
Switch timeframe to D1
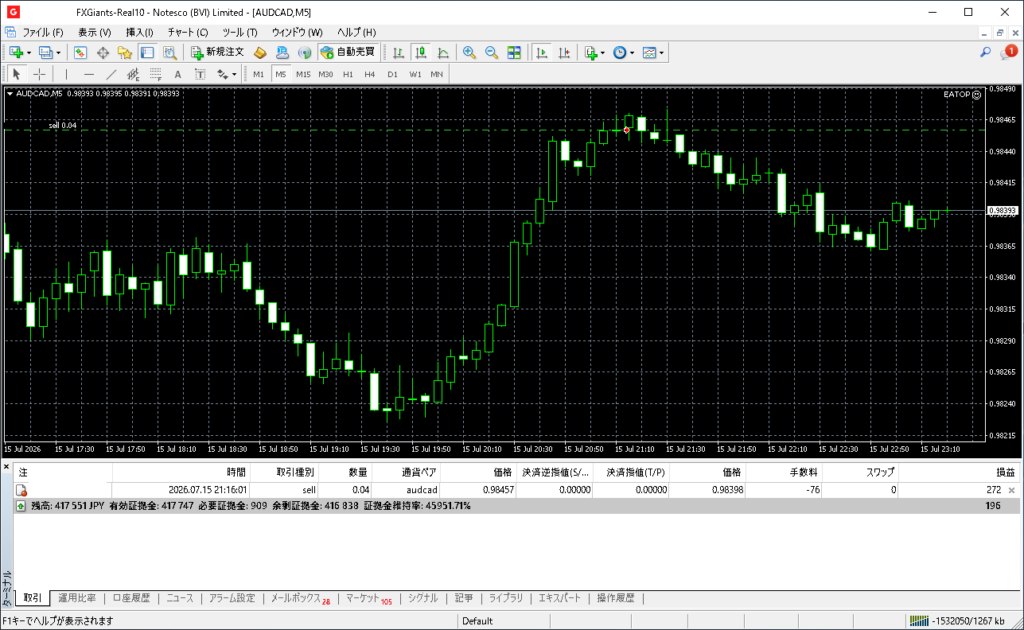tap(392, 74)
